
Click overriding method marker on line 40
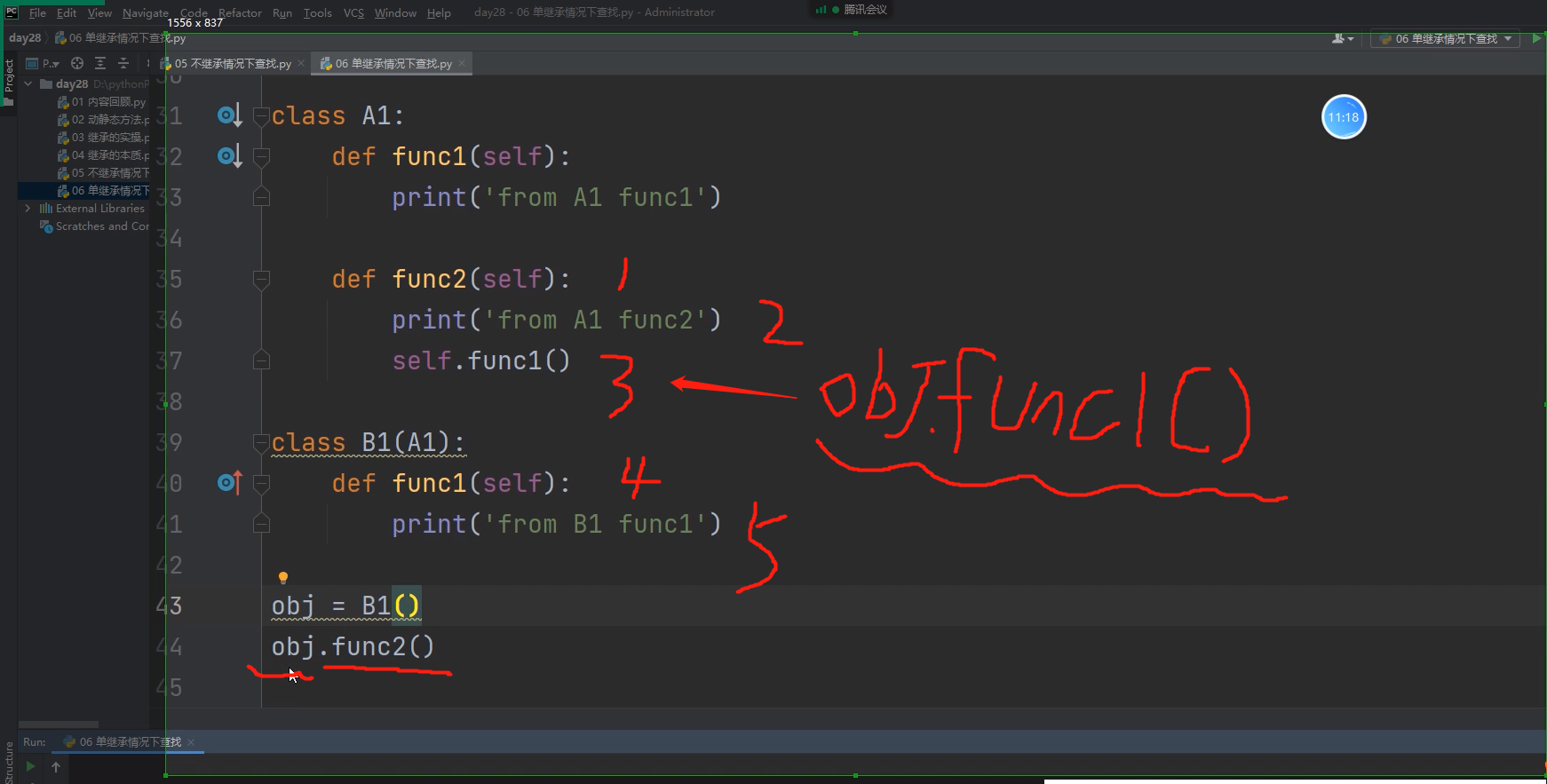230,483
